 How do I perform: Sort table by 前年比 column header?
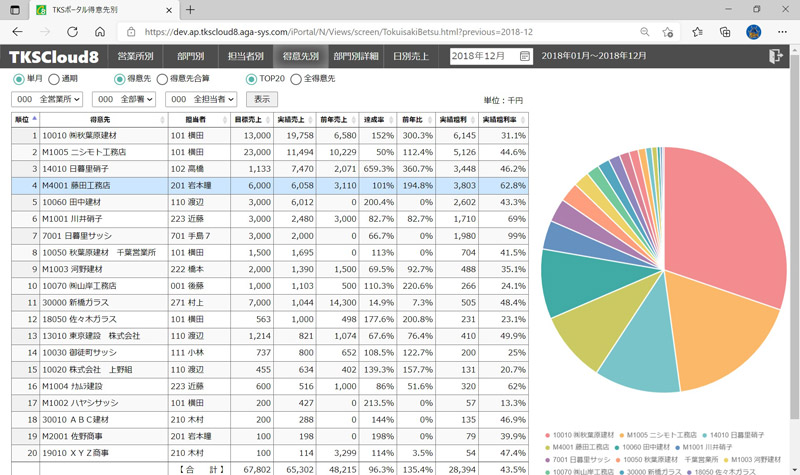tap(416, 119)
